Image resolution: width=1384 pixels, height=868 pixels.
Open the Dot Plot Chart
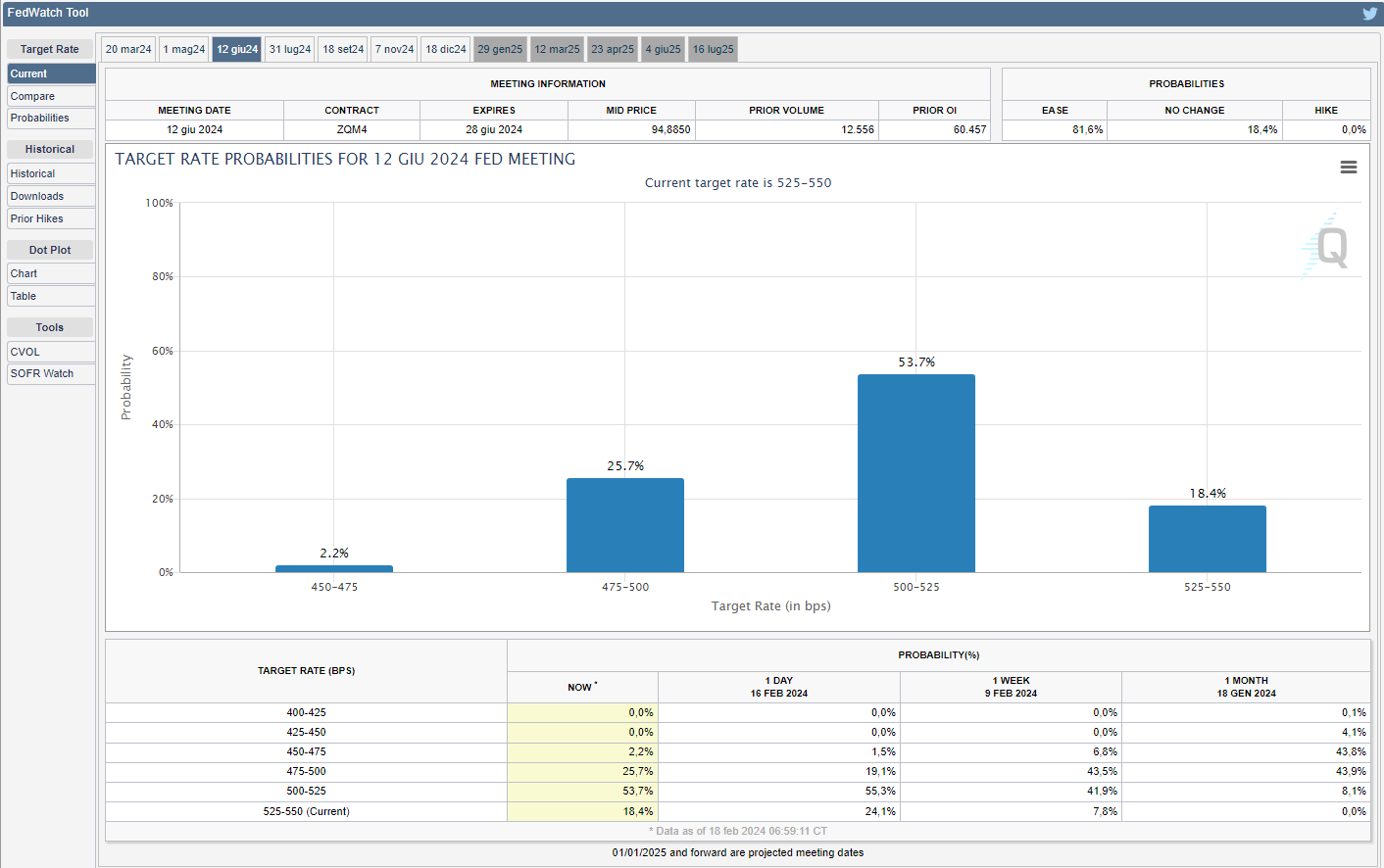click(x=51, y=273)
